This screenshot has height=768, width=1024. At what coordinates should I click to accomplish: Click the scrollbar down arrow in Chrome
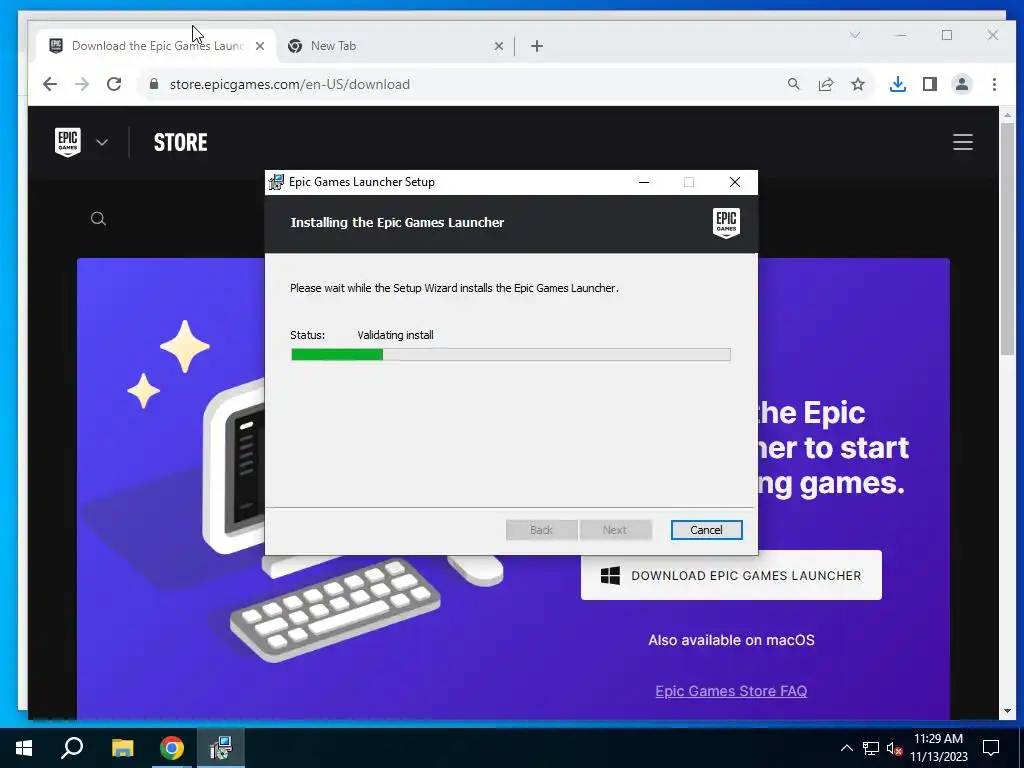tap(1007, 711)
